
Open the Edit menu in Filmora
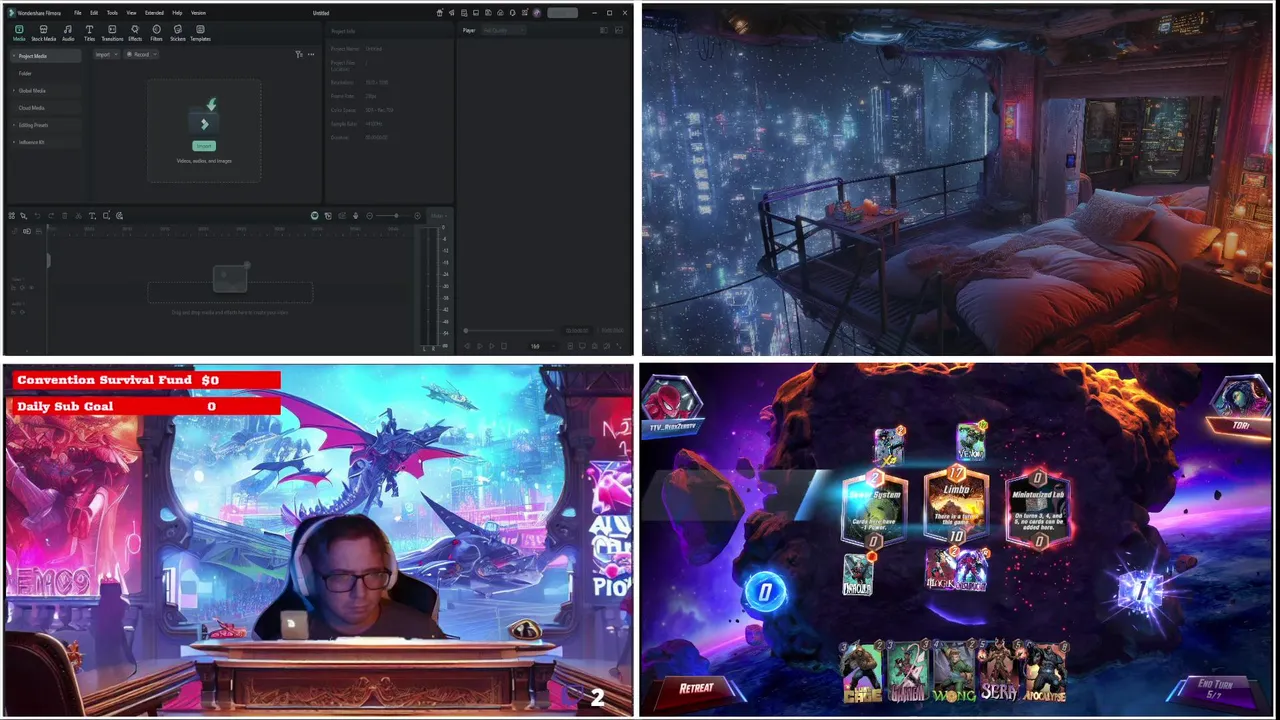[94, 13]
